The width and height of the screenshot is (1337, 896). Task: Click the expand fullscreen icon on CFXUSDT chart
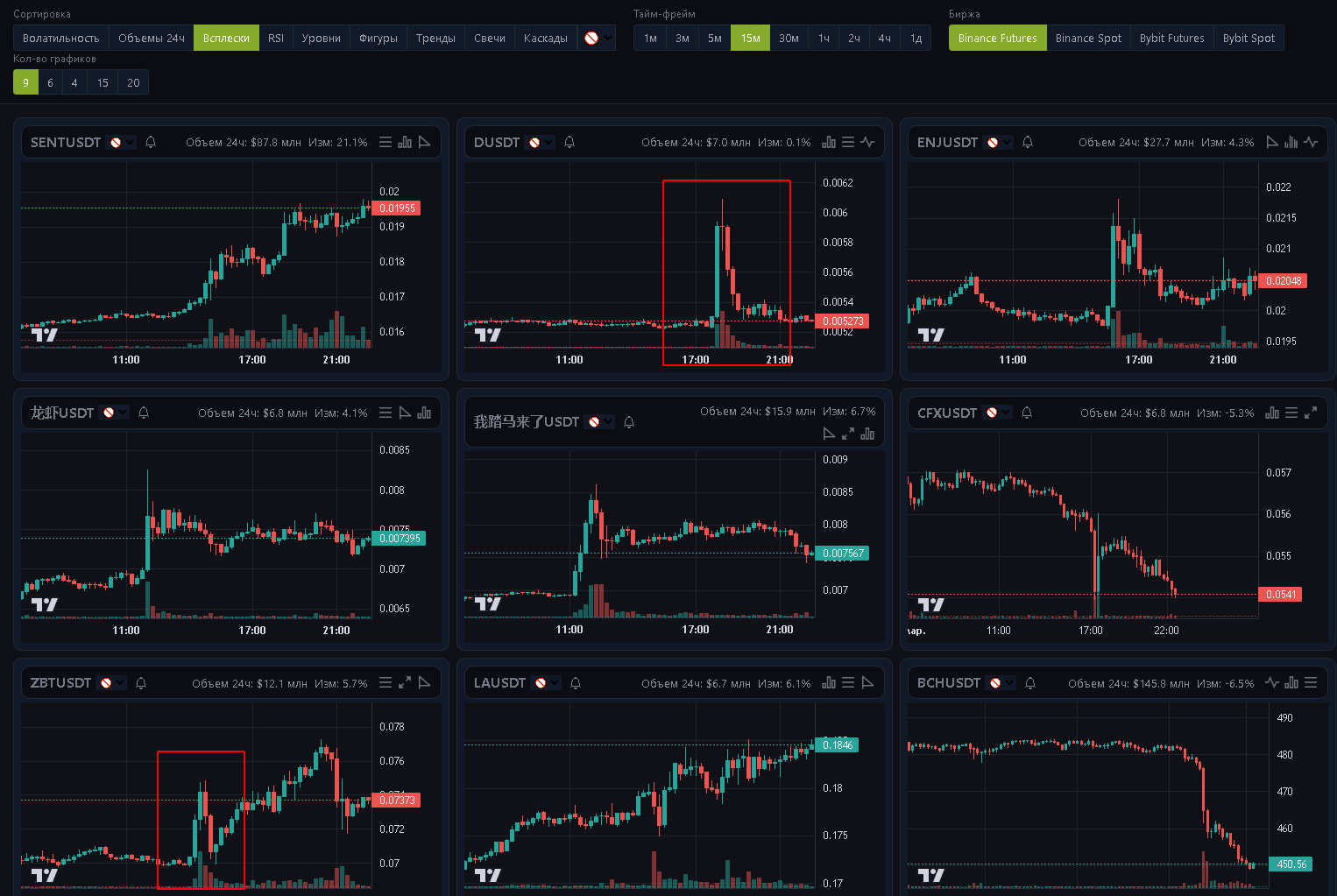click(1311, 413)
